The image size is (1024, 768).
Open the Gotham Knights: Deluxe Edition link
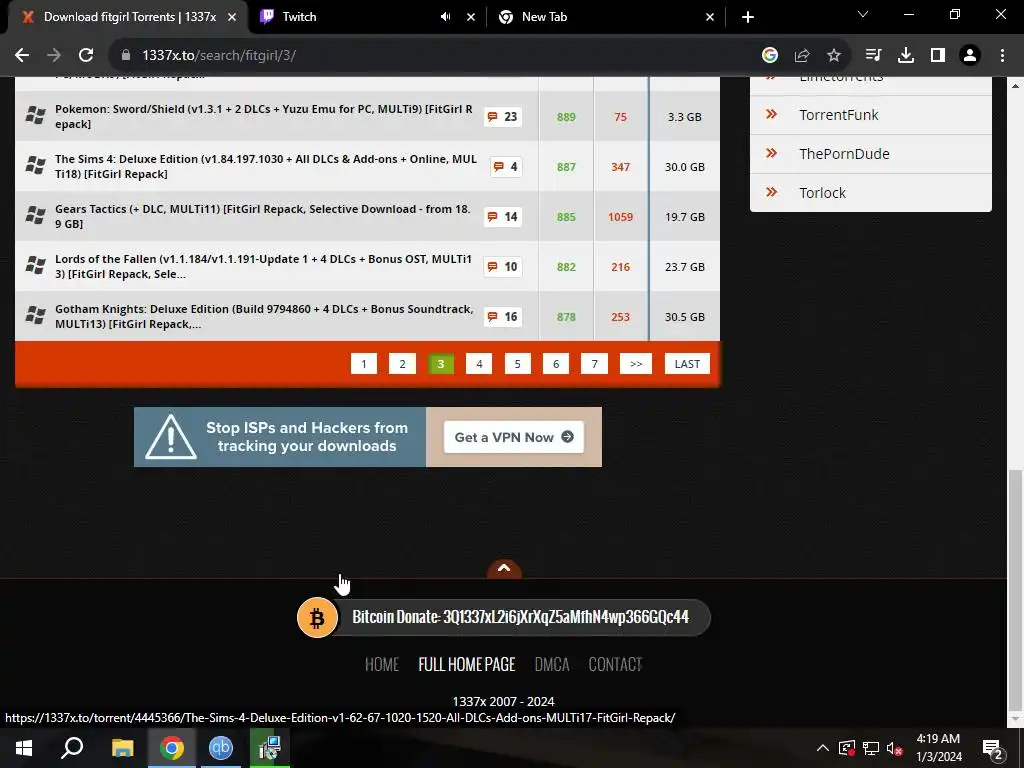tap(264, 316)
